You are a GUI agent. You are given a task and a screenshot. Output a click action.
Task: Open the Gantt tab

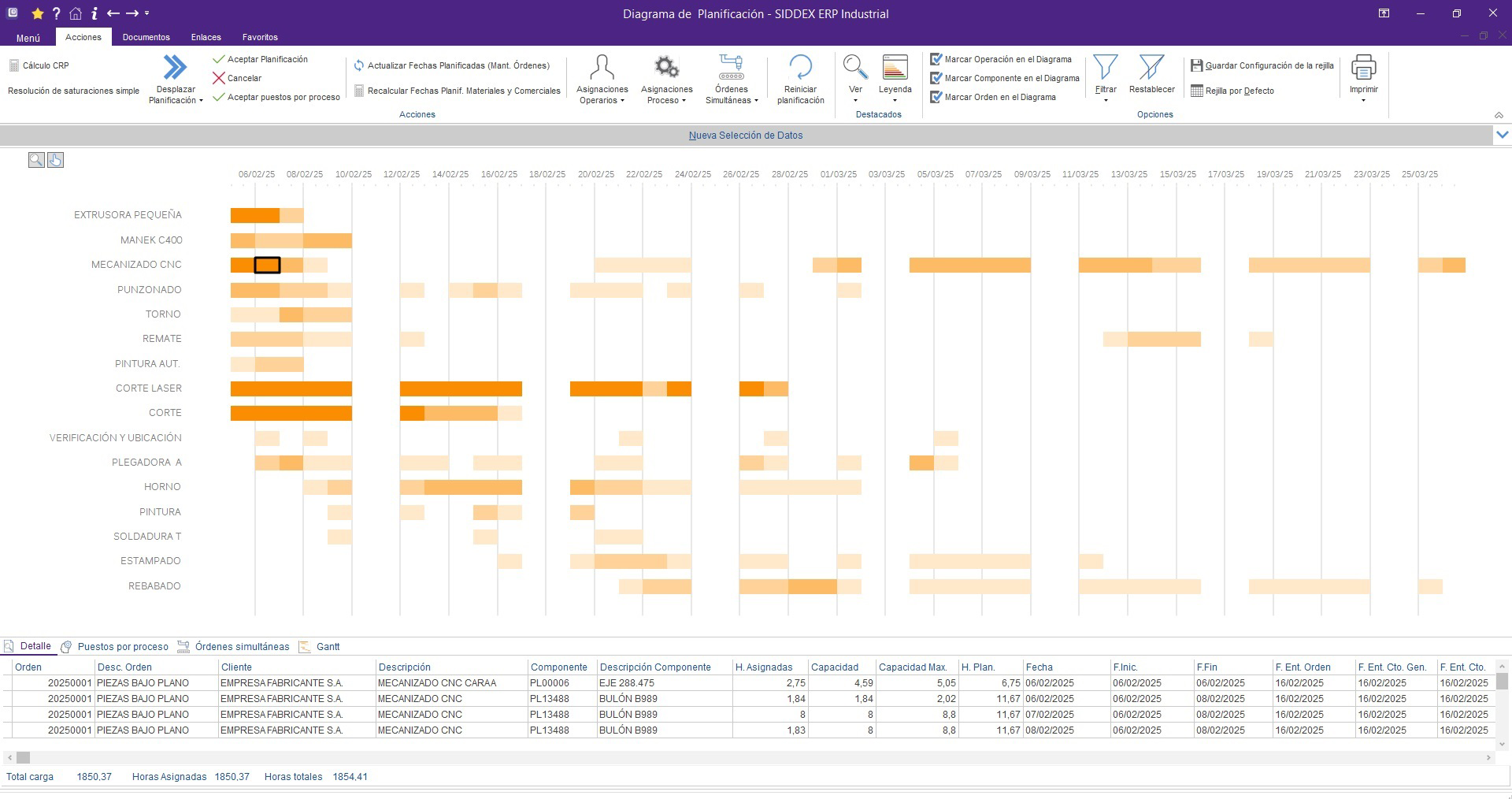328,647
